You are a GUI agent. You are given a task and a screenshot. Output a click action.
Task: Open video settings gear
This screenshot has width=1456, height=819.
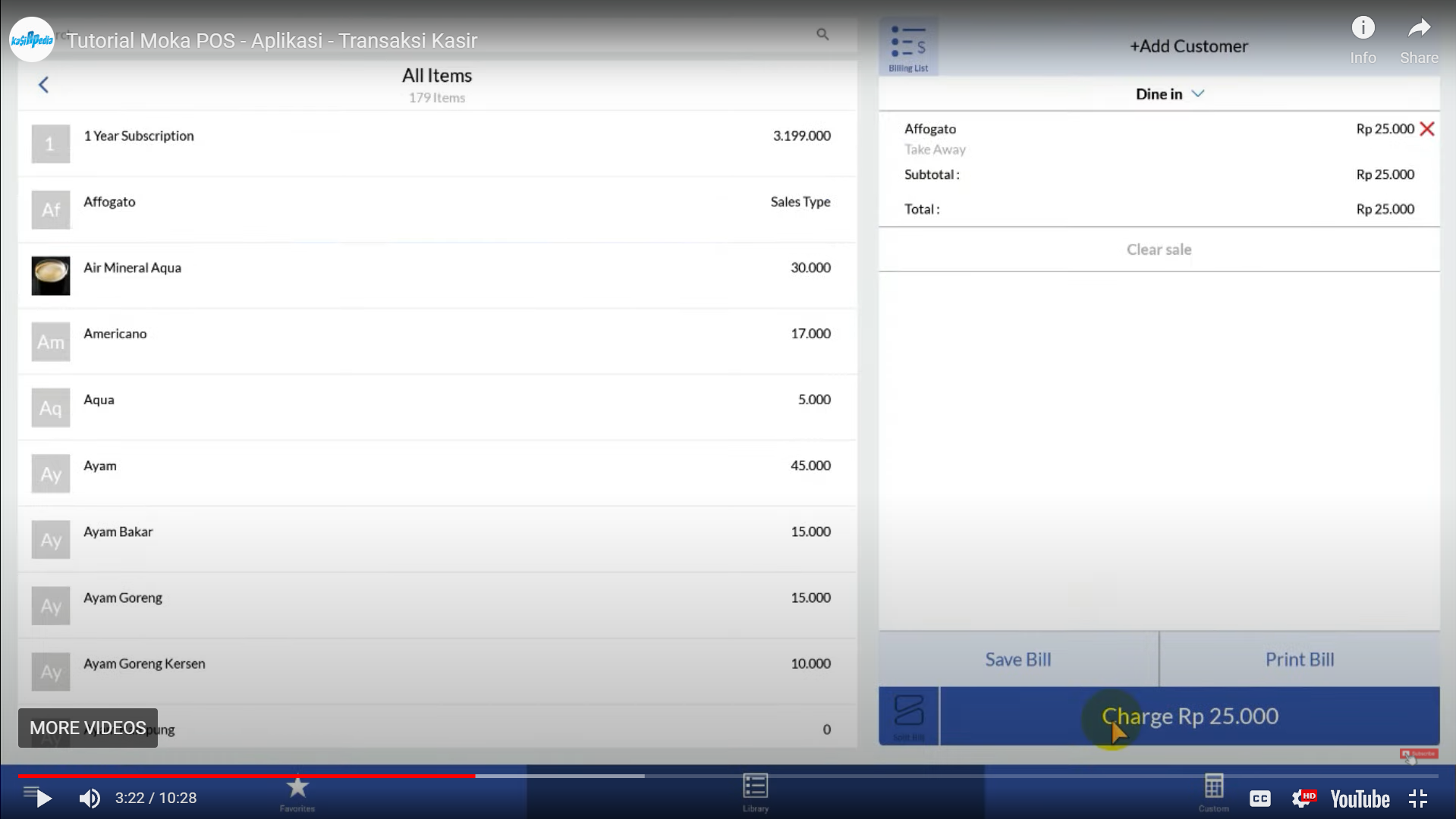[1302, 799]
